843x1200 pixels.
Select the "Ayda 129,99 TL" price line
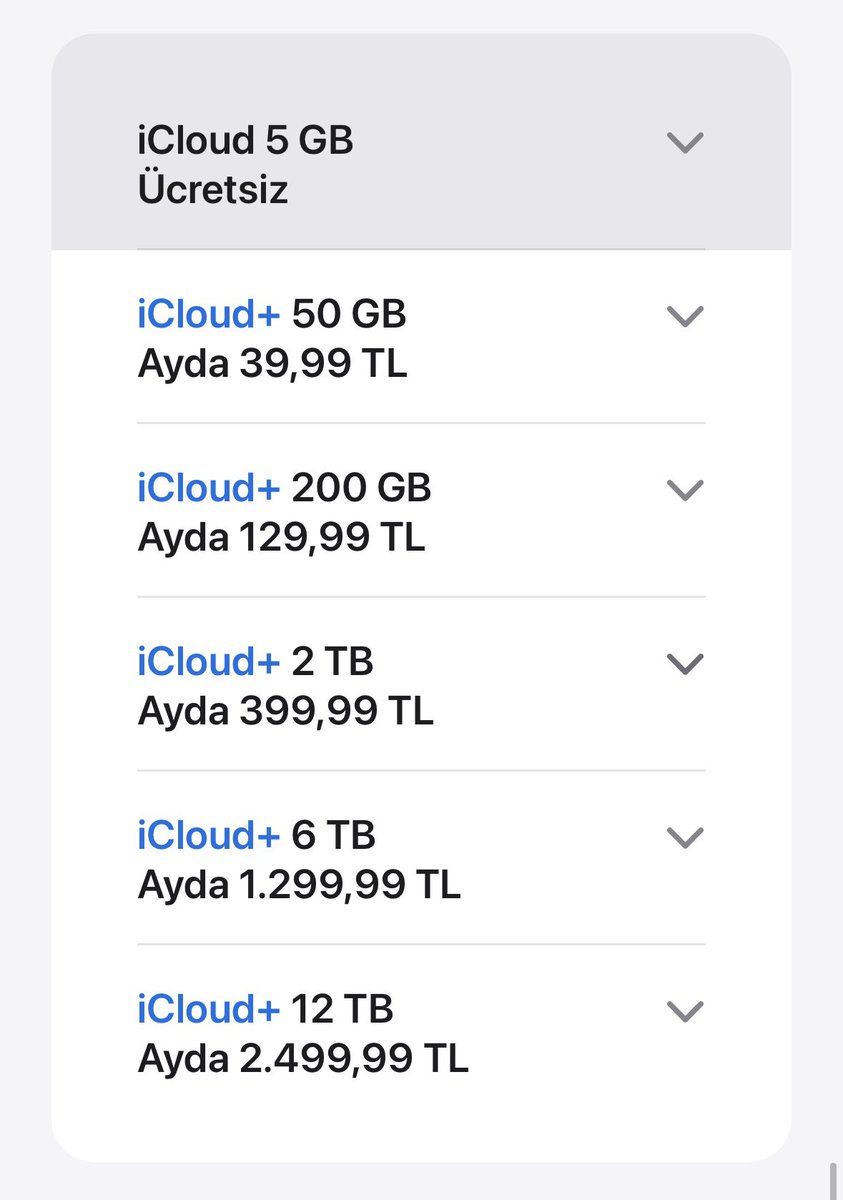pyautogui.click(x=281, y=538)
